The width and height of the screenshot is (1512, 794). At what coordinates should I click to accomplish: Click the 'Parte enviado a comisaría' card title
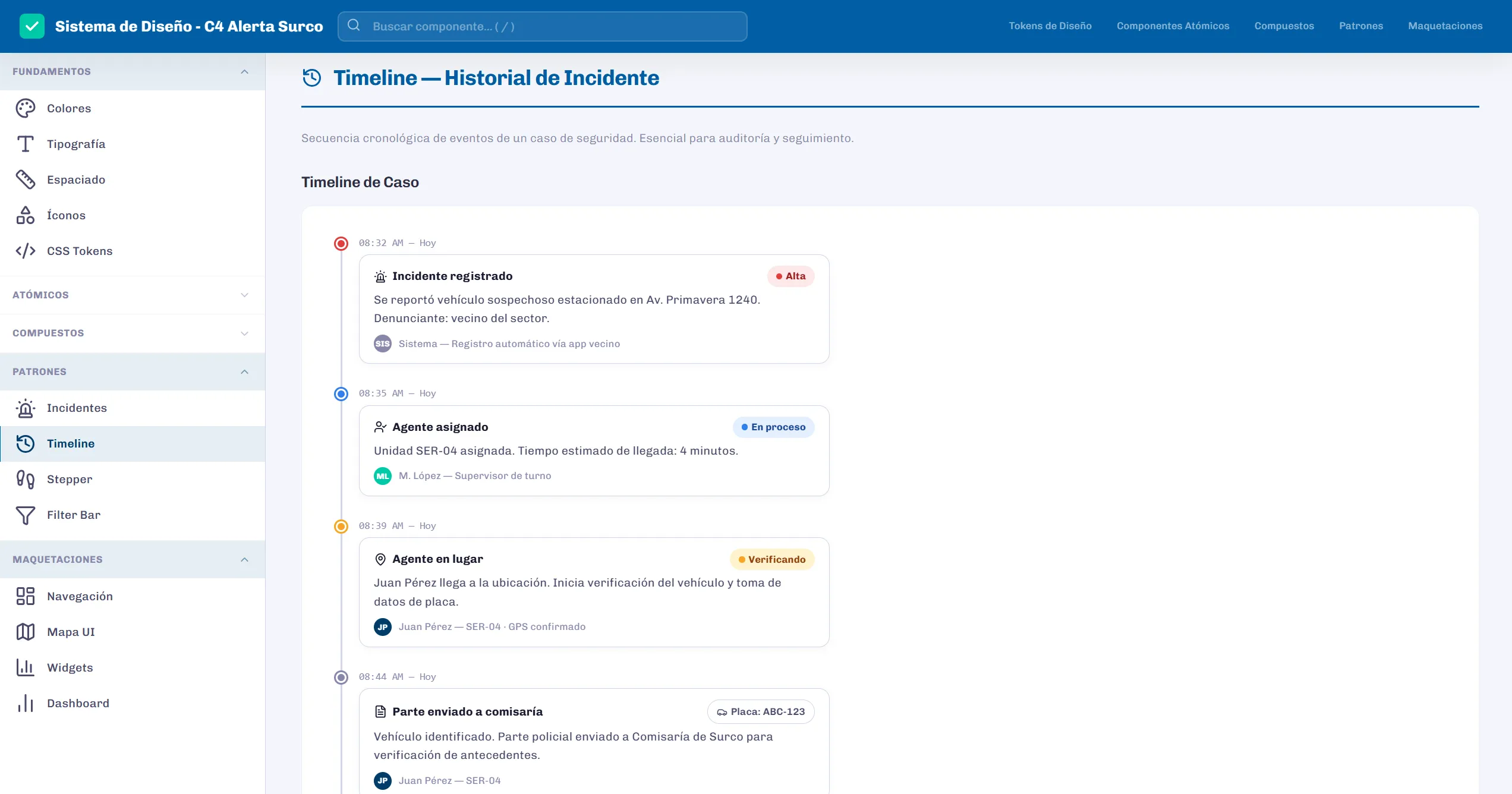coord(468,712)
